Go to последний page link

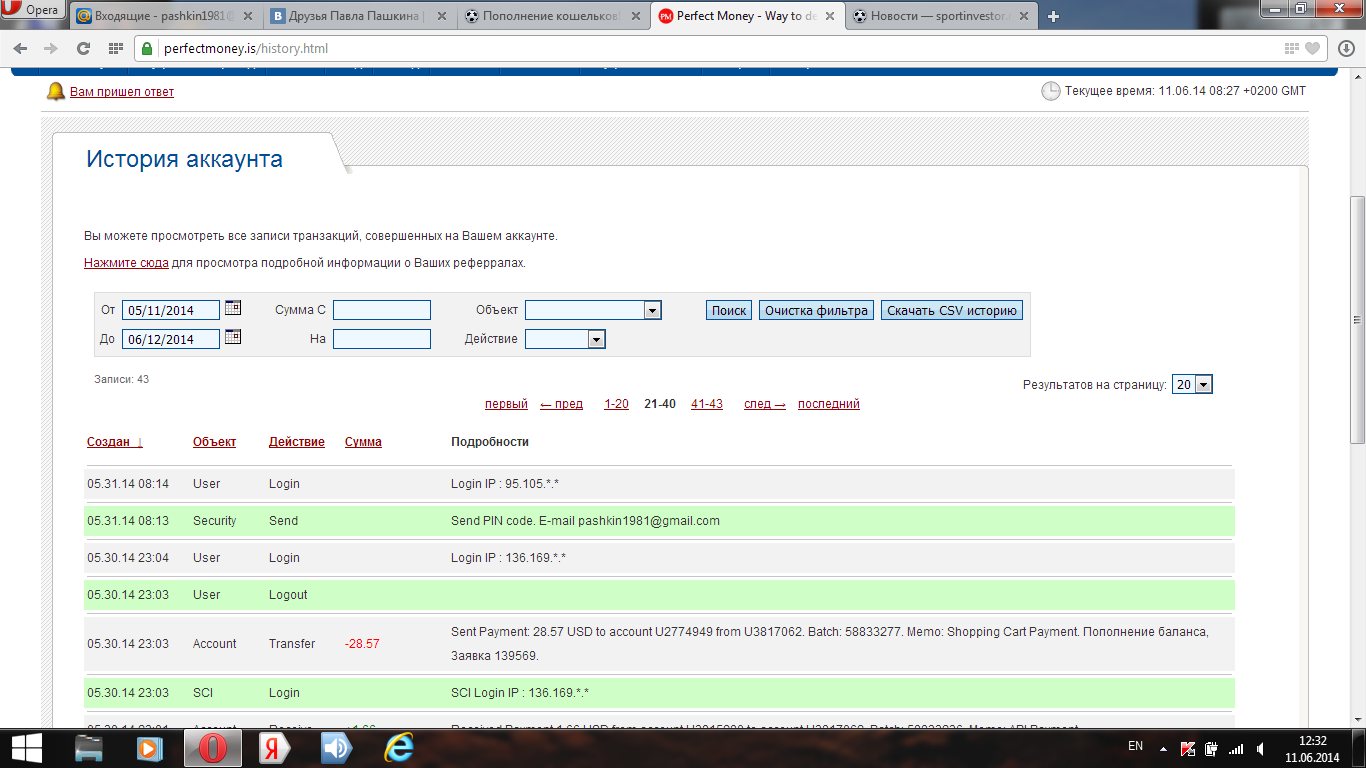[x=829, y=404]
